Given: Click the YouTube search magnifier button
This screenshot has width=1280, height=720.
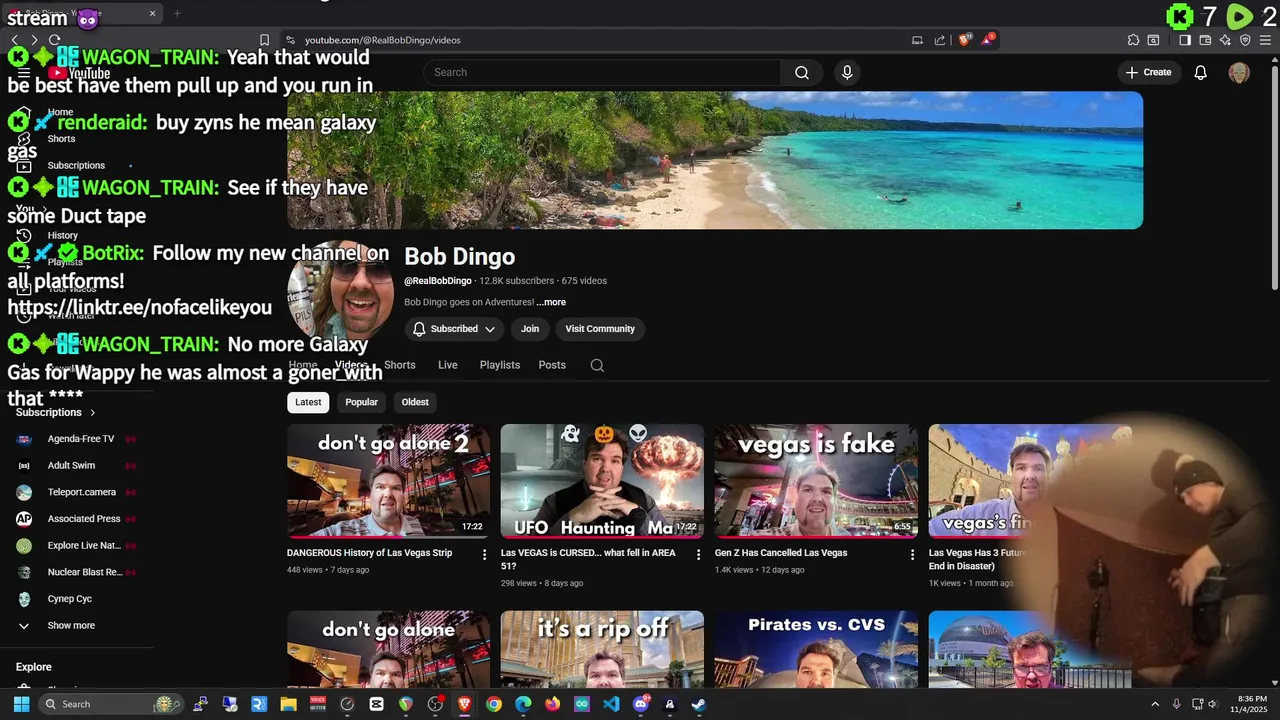Looking at the screenshot, I should [x=802, y=72].
